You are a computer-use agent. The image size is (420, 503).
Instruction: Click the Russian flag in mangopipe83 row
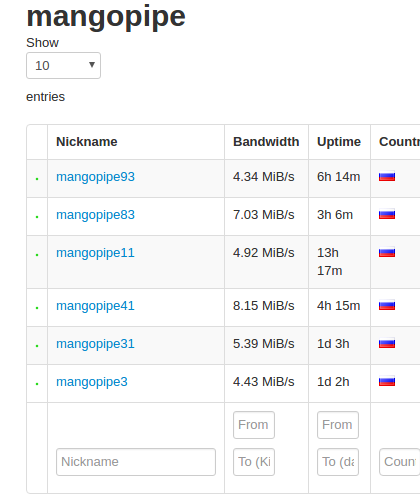pyautogui.click(x=387, y=214)
